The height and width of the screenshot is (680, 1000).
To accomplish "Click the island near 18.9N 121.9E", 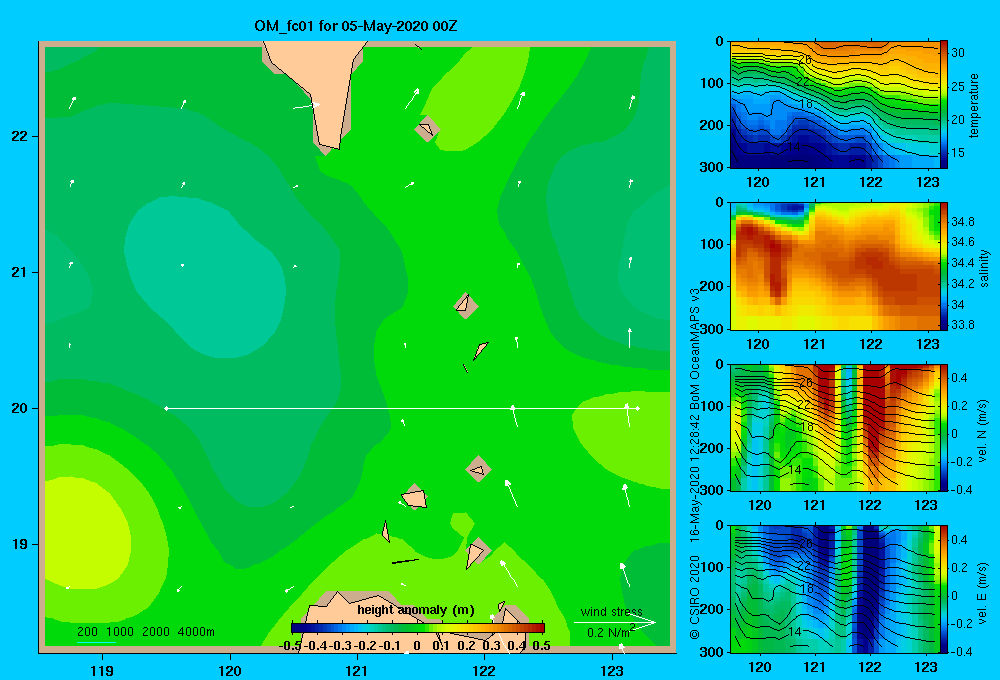I will 477,552.
